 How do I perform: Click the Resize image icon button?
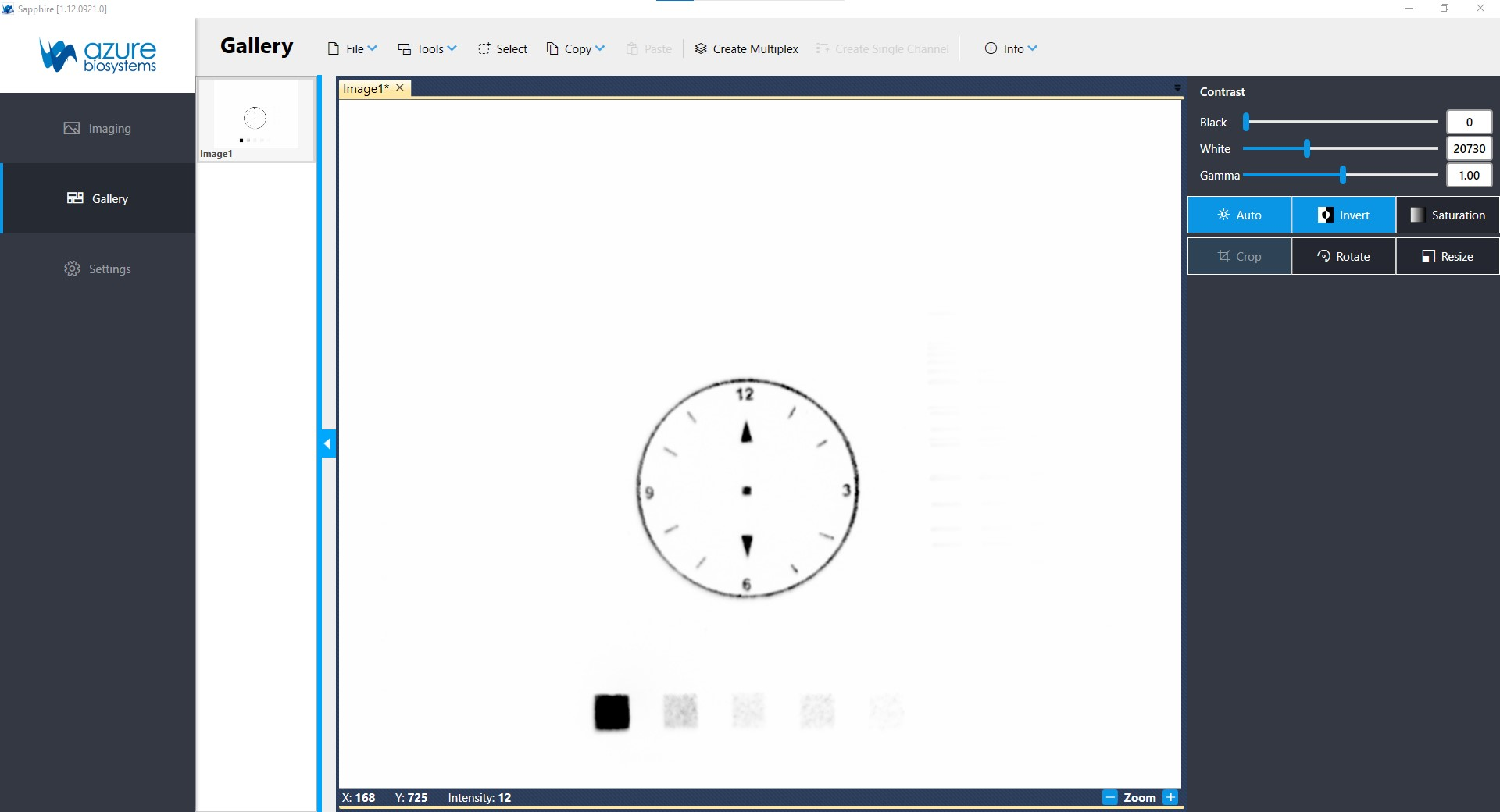coord(1447,256)
